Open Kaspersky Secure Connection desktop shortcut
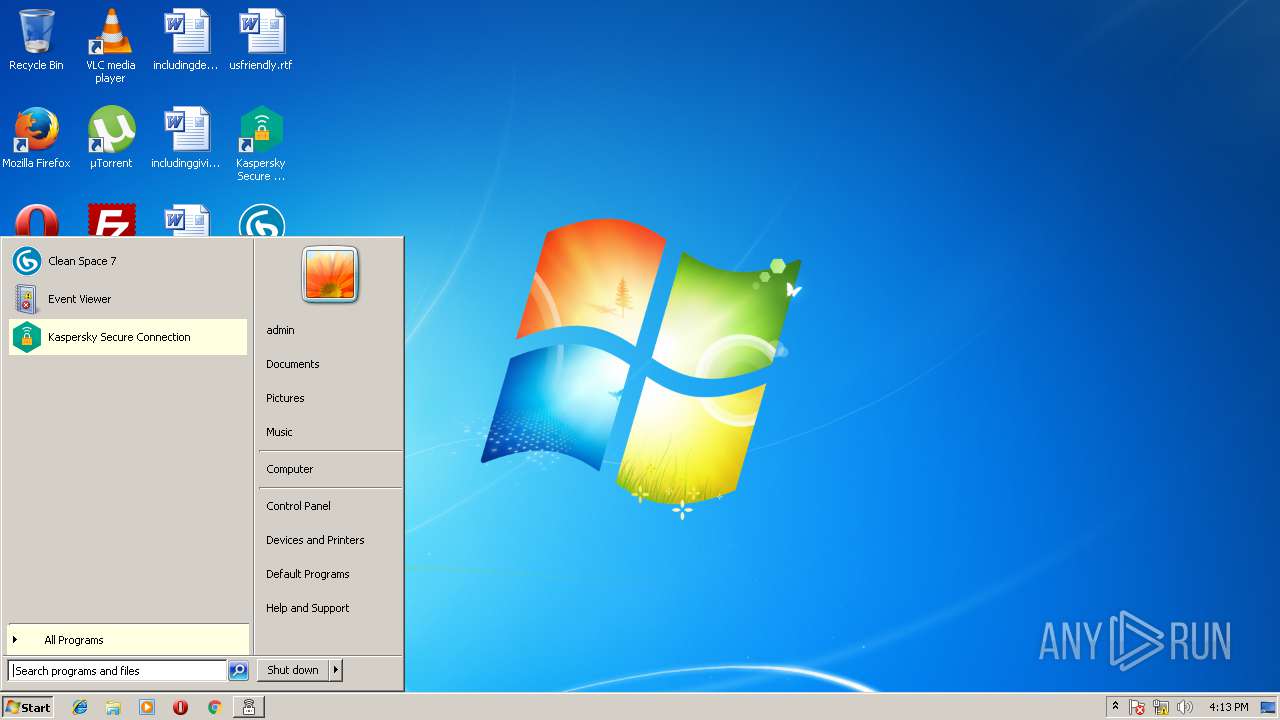 point(261,144)
